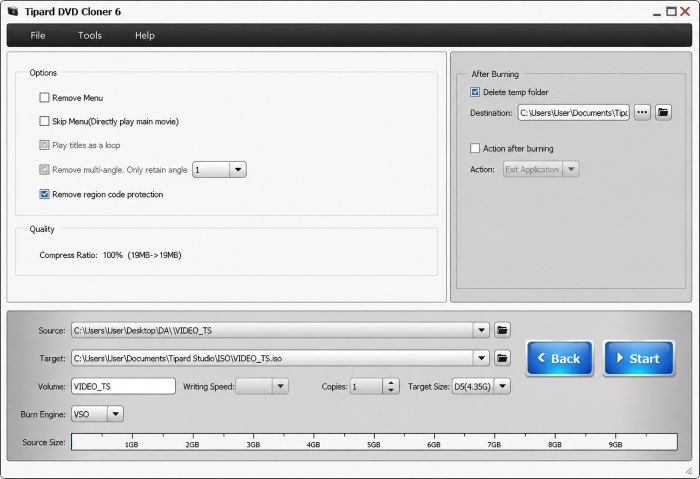The width and height of the screenshot is (700, 479).
Task: Open the File menu
Action: click(x=38, y=35)
